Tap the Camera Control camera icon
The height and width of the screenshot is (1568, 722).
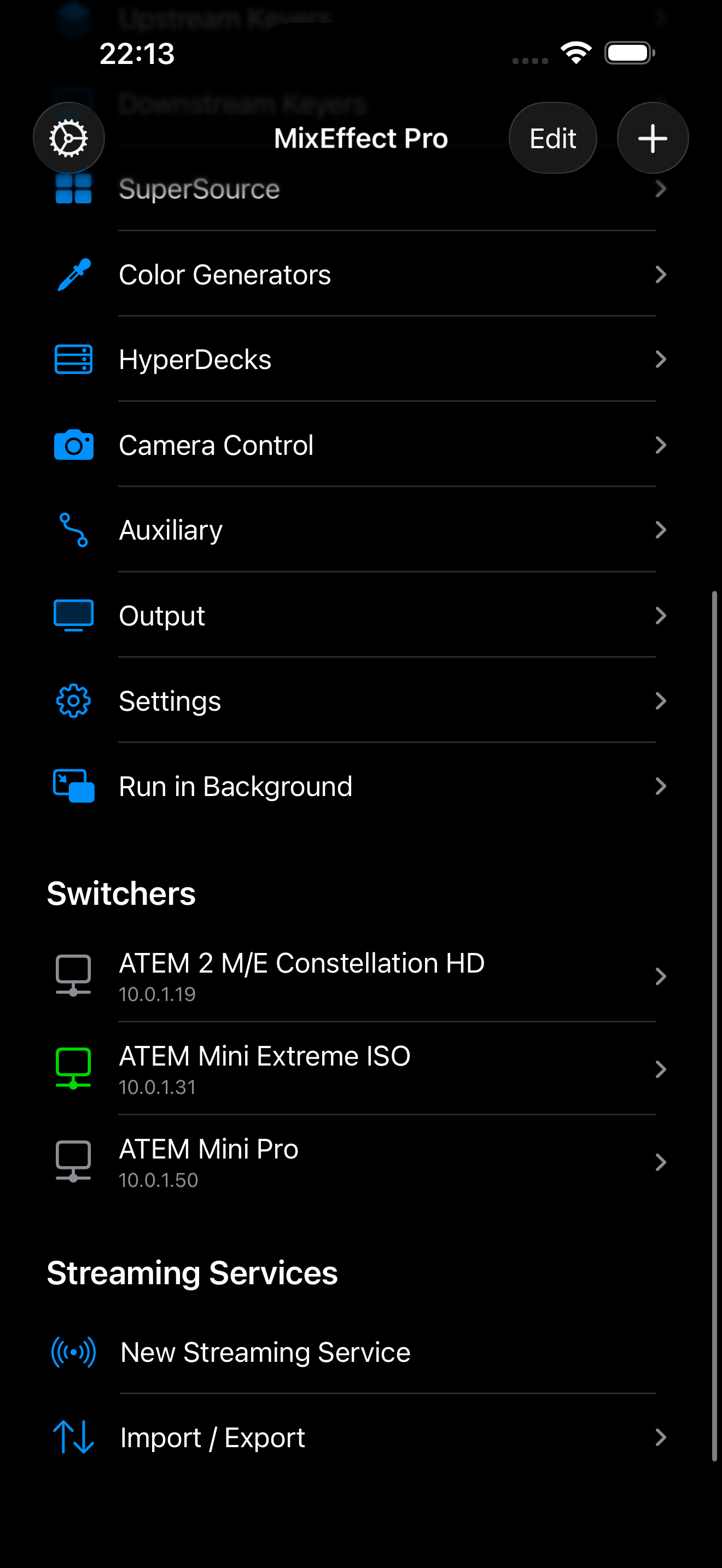74,445
